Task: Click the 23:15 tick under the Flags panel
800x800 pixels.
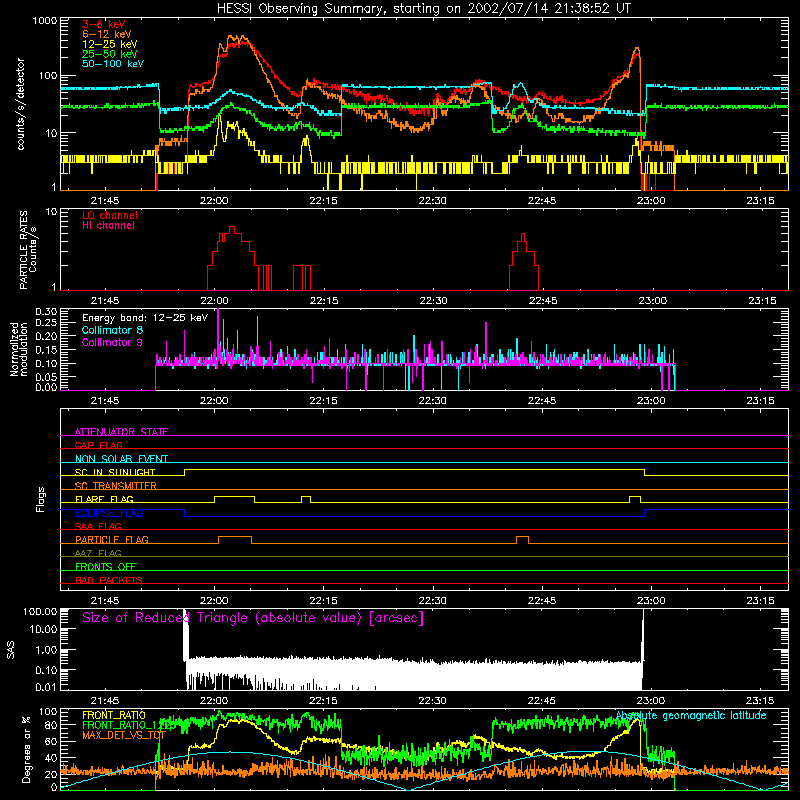Action: [x=760, y=601]
